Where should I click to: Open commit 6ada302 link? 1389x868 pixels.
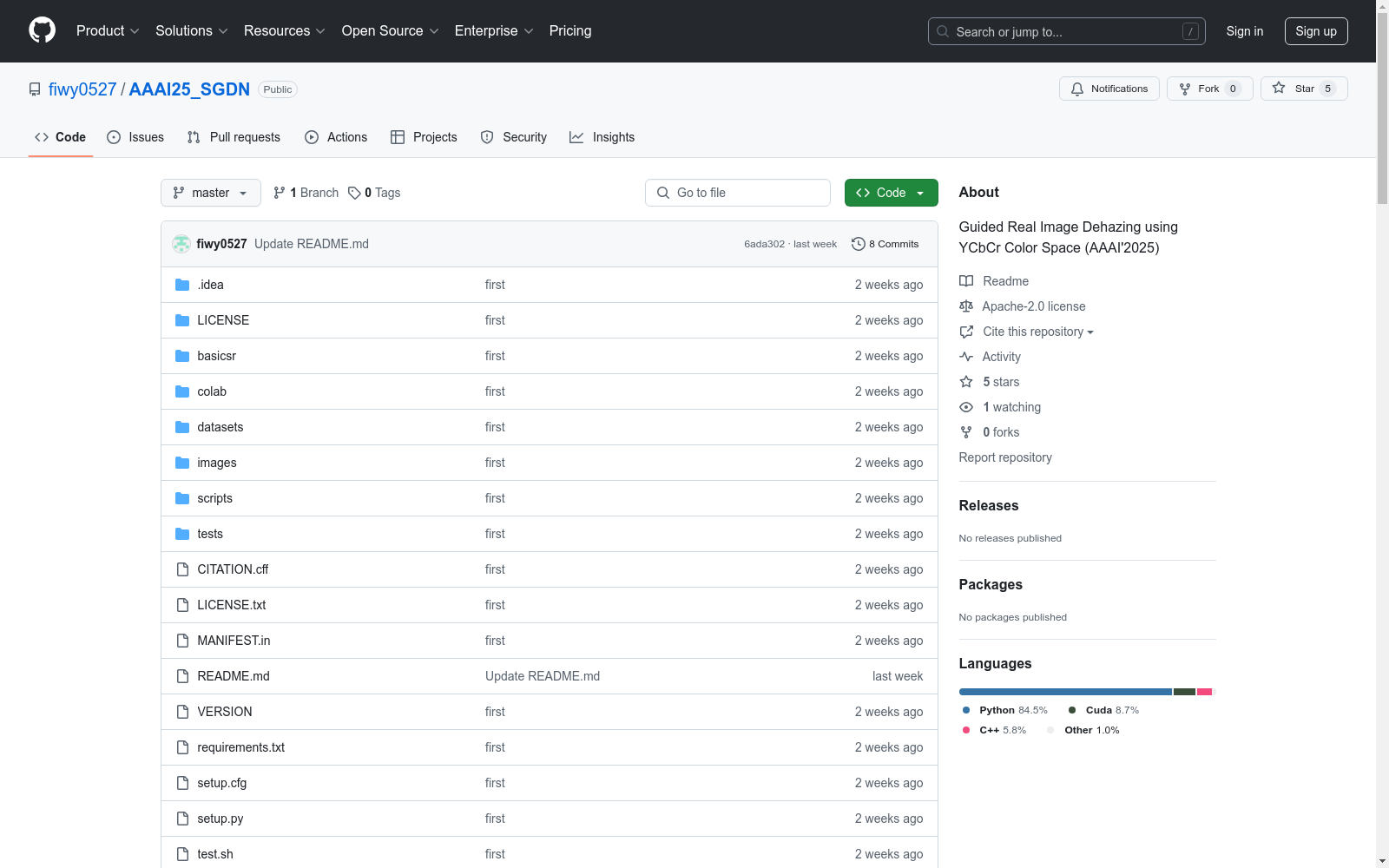click(764, 244)
